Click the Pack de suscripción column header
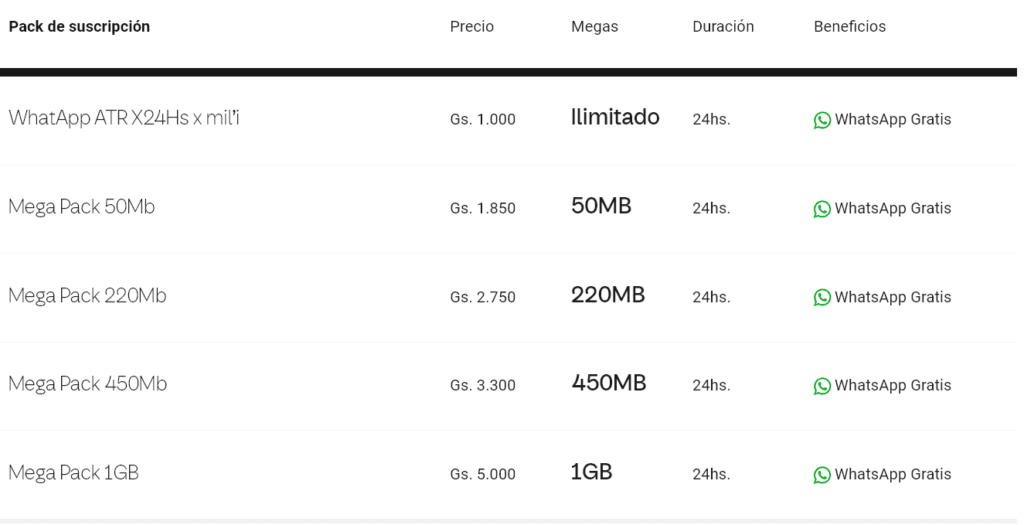This screenshot has height=525, width=1024. [79, 27]
